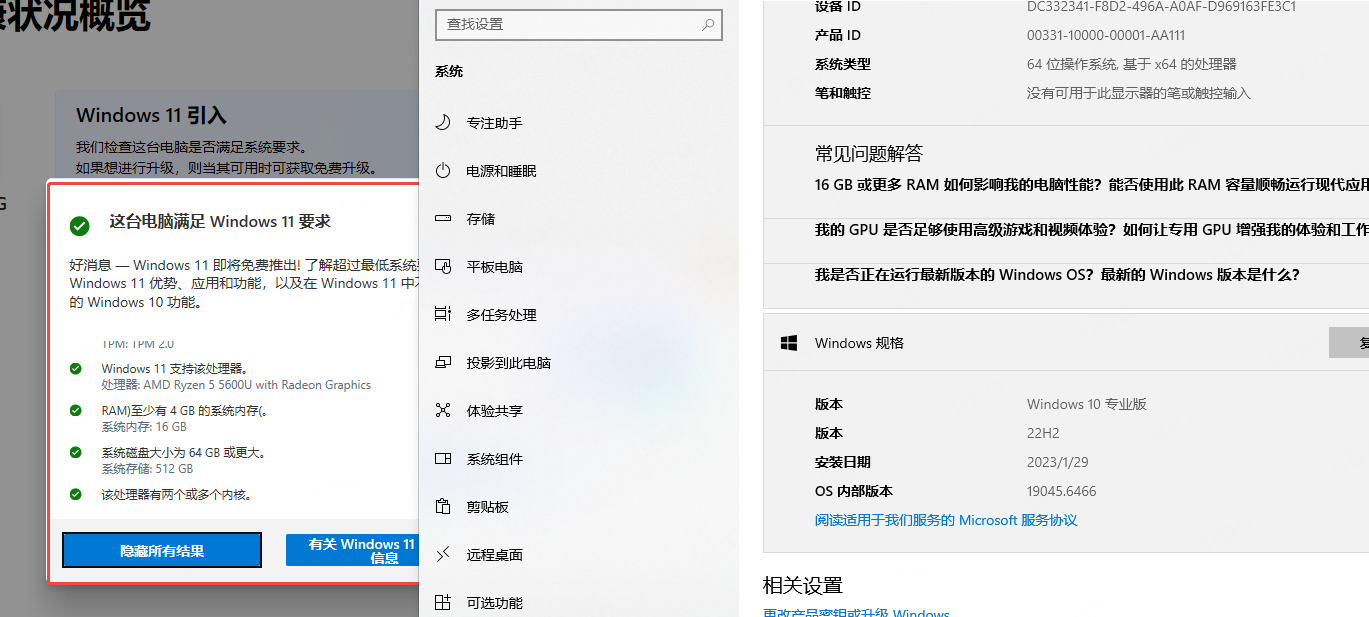Click the 平板电脑 tablet icon
This screenshot has height=617, width=1369.
pos(443,267)
